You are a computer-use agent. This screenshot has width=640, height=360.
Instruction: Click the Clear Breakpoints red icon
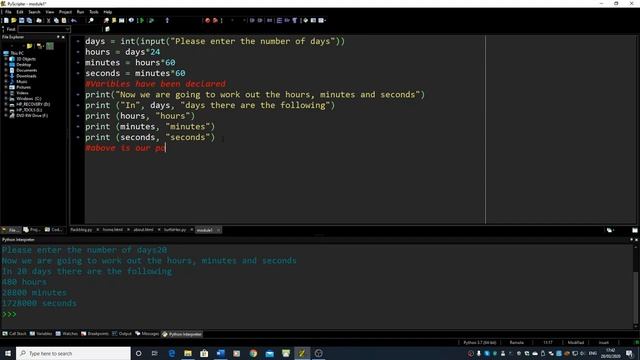tap(215, 20)
